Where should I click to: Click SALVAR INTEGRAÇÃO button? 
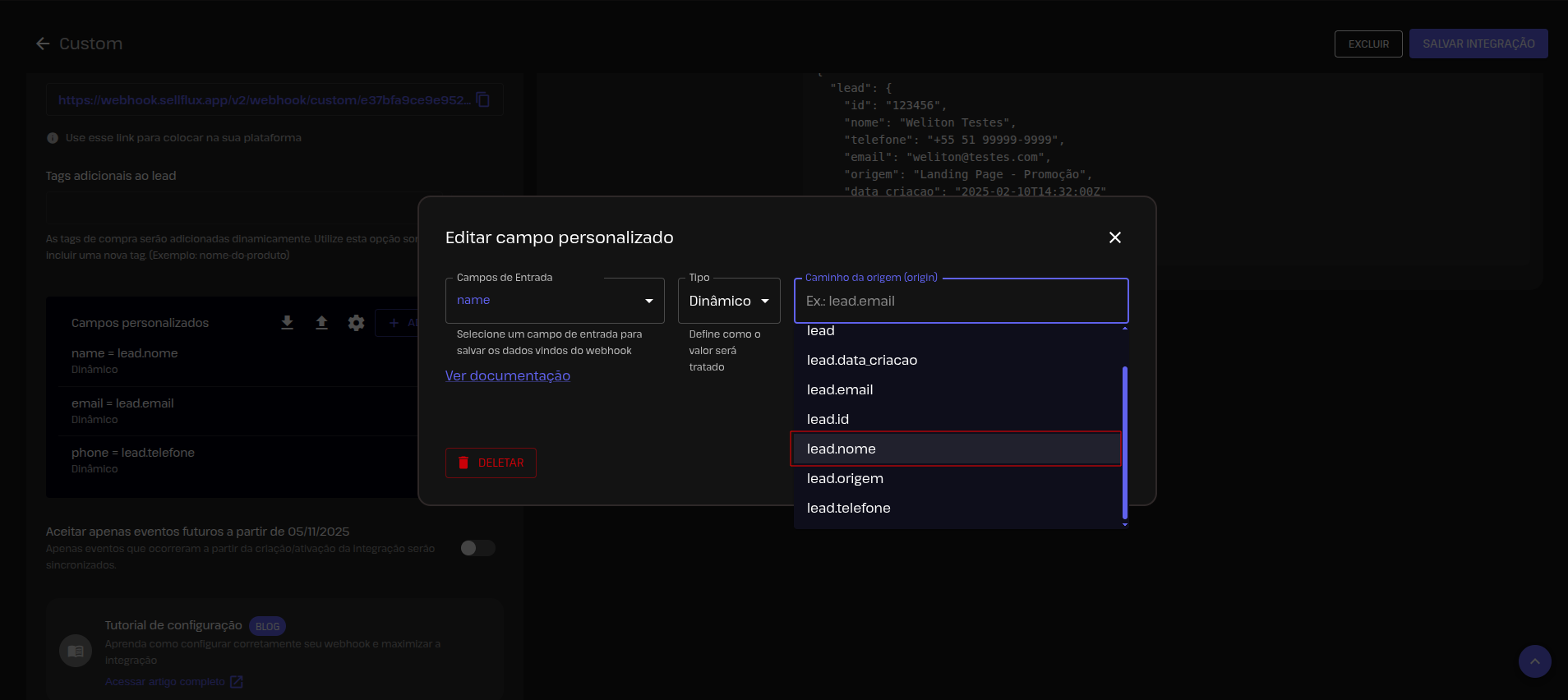tap(1478, 44)
